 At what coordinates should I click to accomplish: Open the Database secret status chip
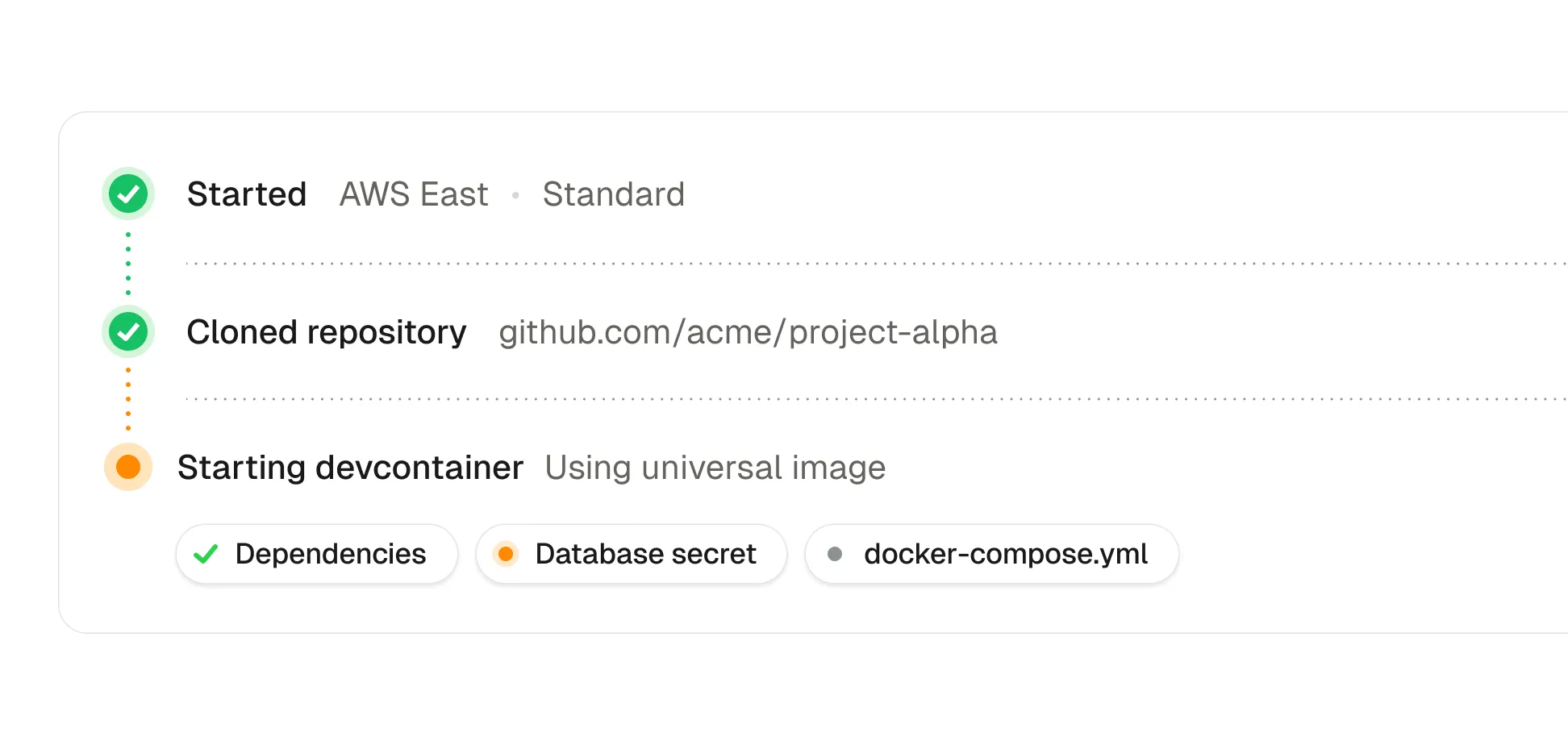(x=632, y=554)
